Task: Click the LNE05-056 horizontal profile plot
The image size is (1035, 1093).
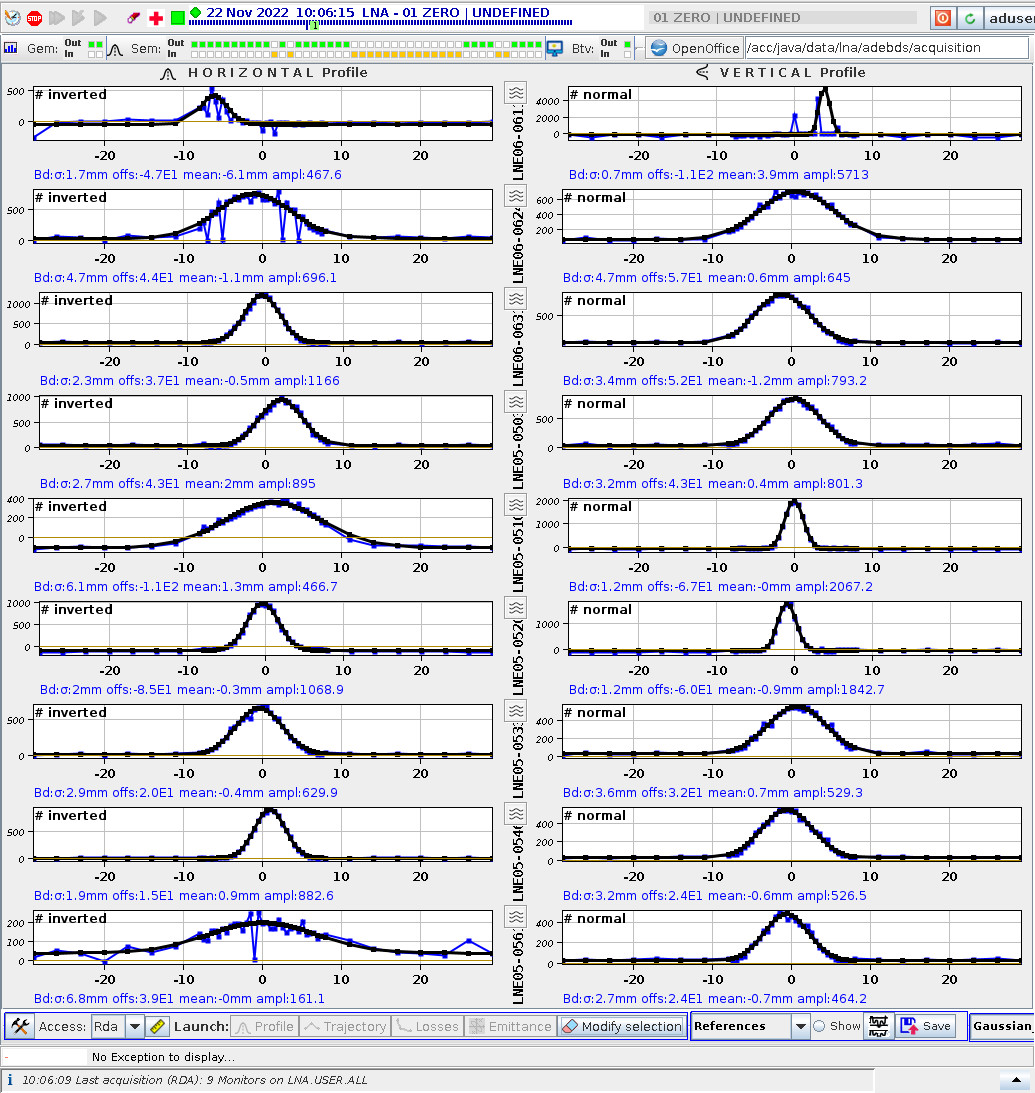Action: (x=263, y=938)
